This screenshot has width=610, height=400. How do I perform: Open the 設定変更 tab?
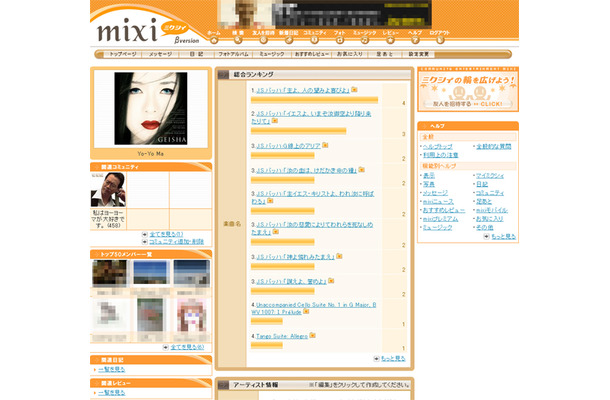pos(419,54)
